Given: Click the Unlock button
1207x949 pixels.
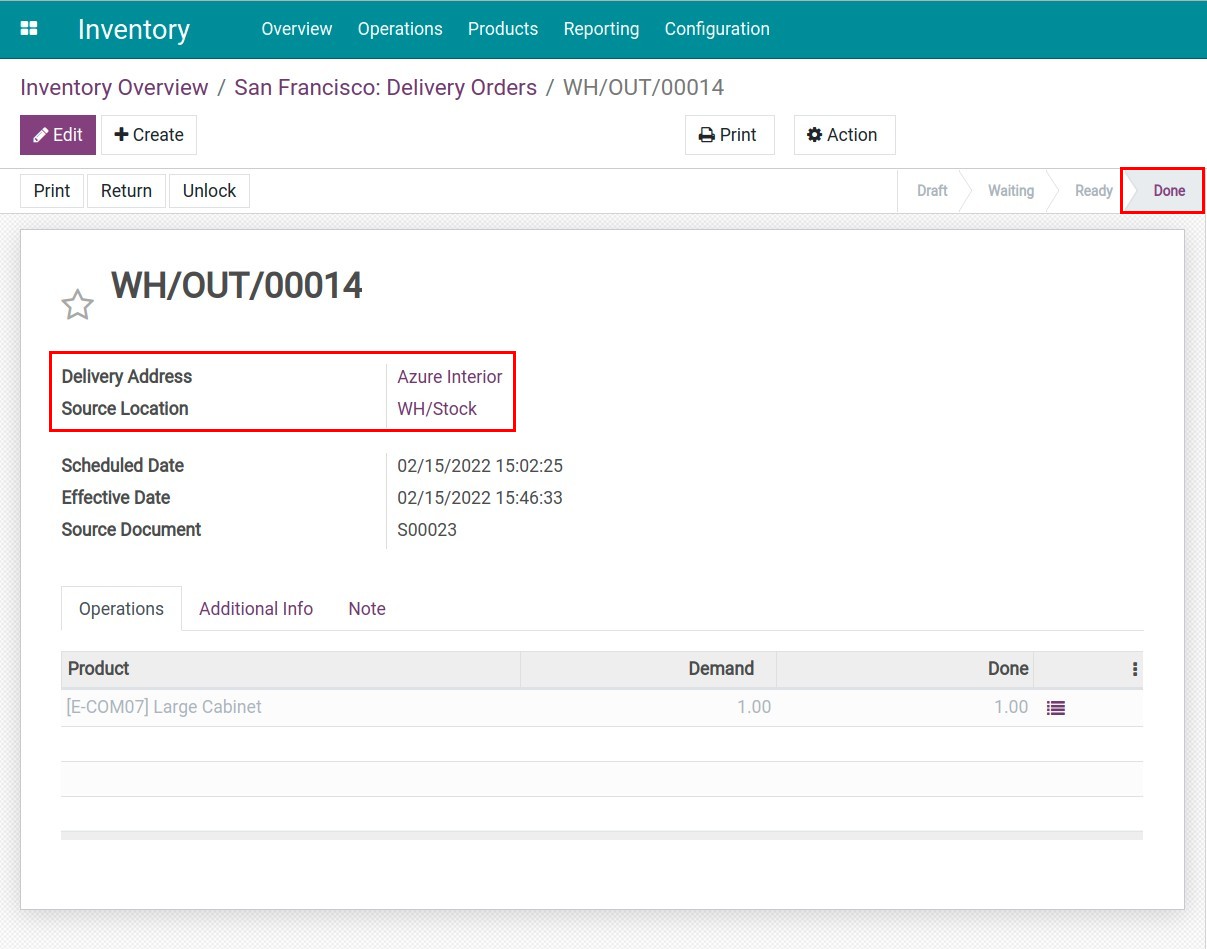Looking at the screenshot, I should tap(209, 191).
